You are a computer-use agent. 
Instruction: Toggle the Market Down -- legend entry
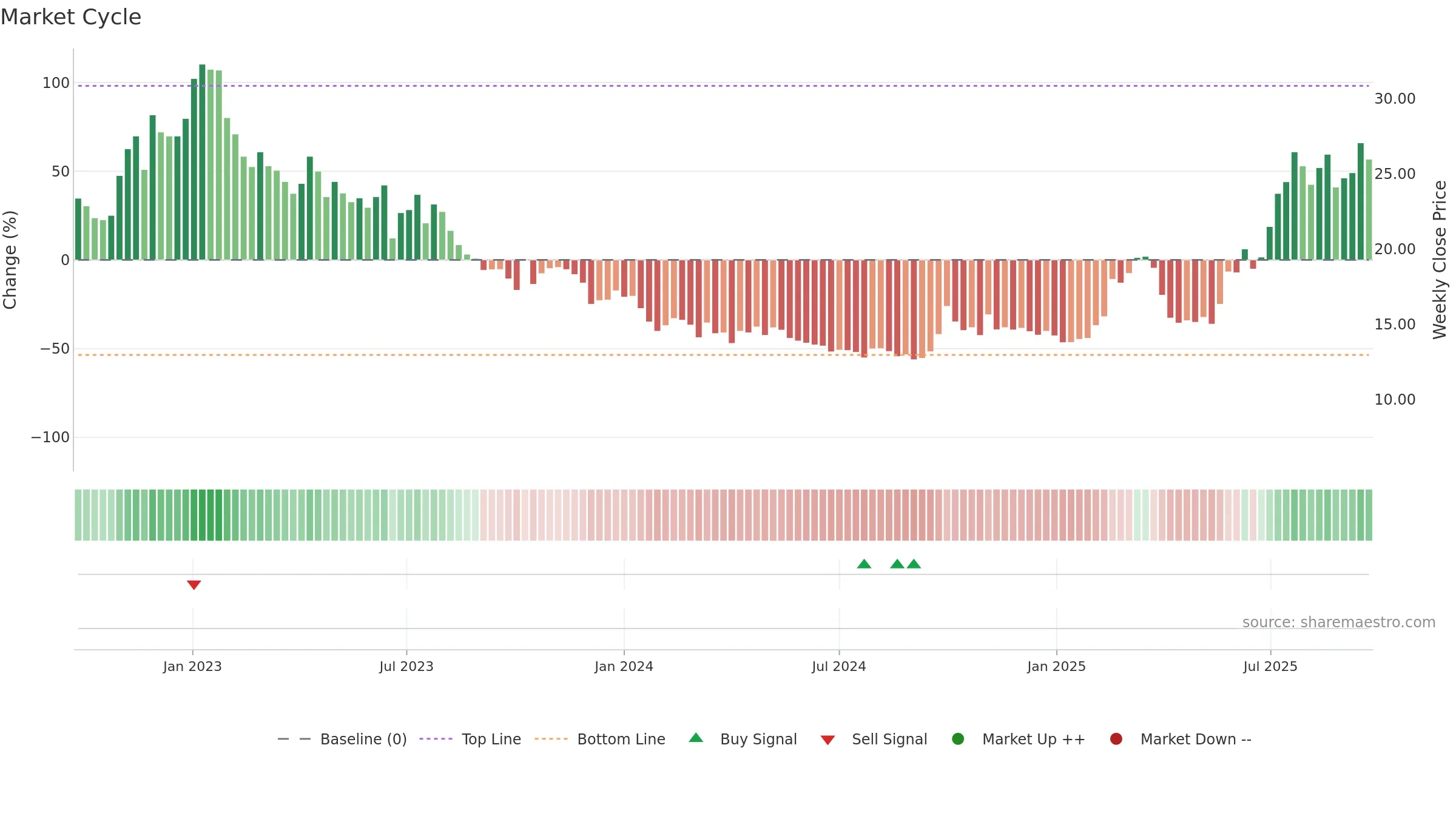click(x=1181, y=739)
